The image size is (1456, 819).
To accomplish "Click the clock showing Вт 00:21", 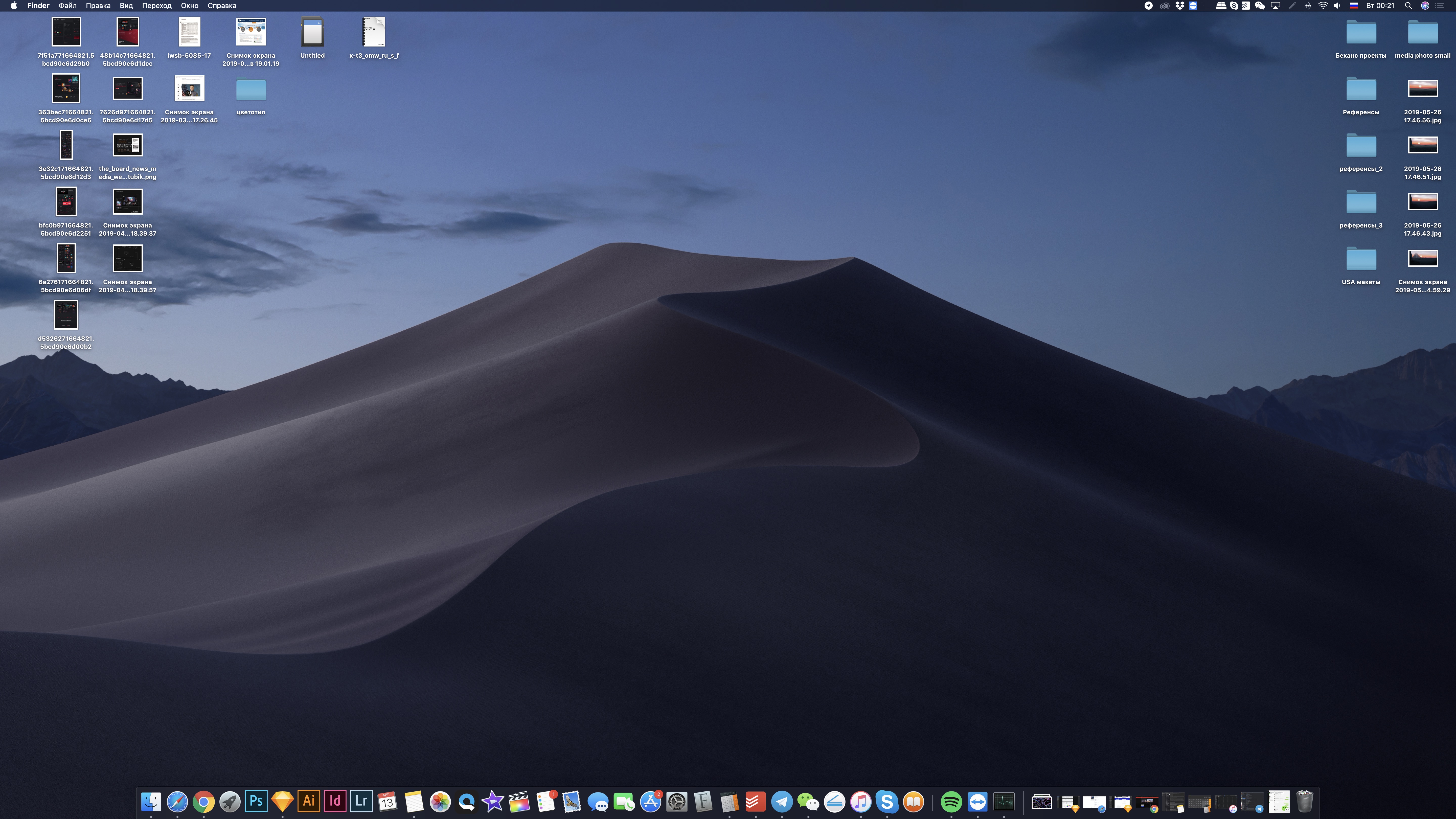I will point(1380,6).
